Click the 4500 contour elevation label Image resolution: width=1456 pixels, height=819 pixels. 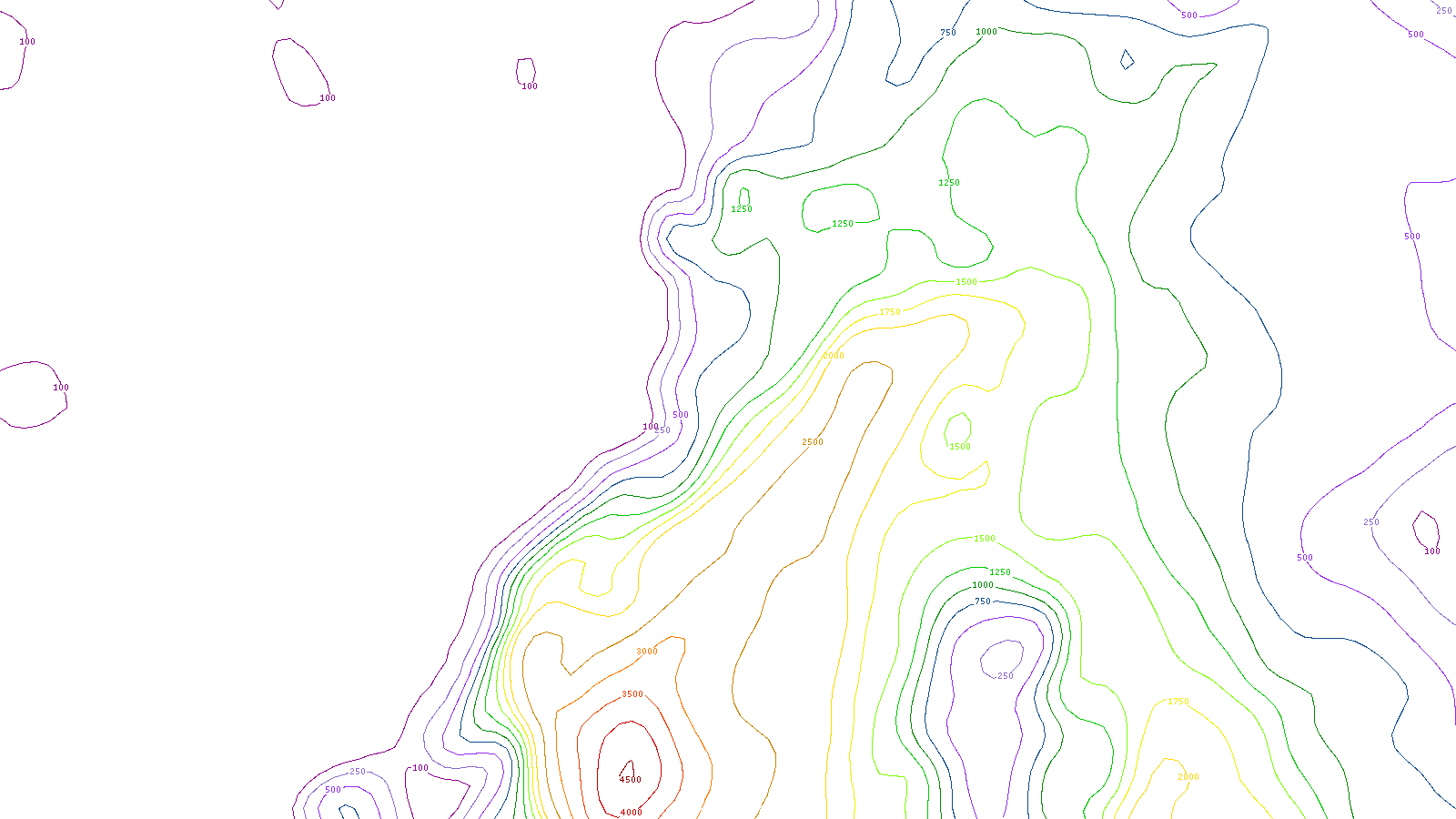631,780
